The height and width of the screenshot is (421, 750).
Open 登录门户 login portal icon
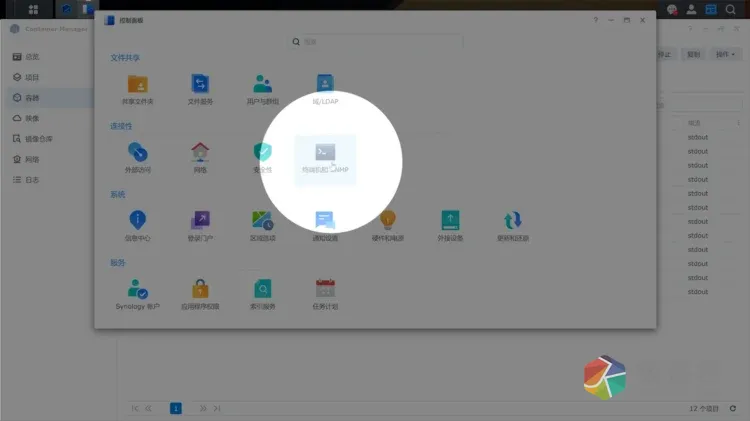[200, 224]
